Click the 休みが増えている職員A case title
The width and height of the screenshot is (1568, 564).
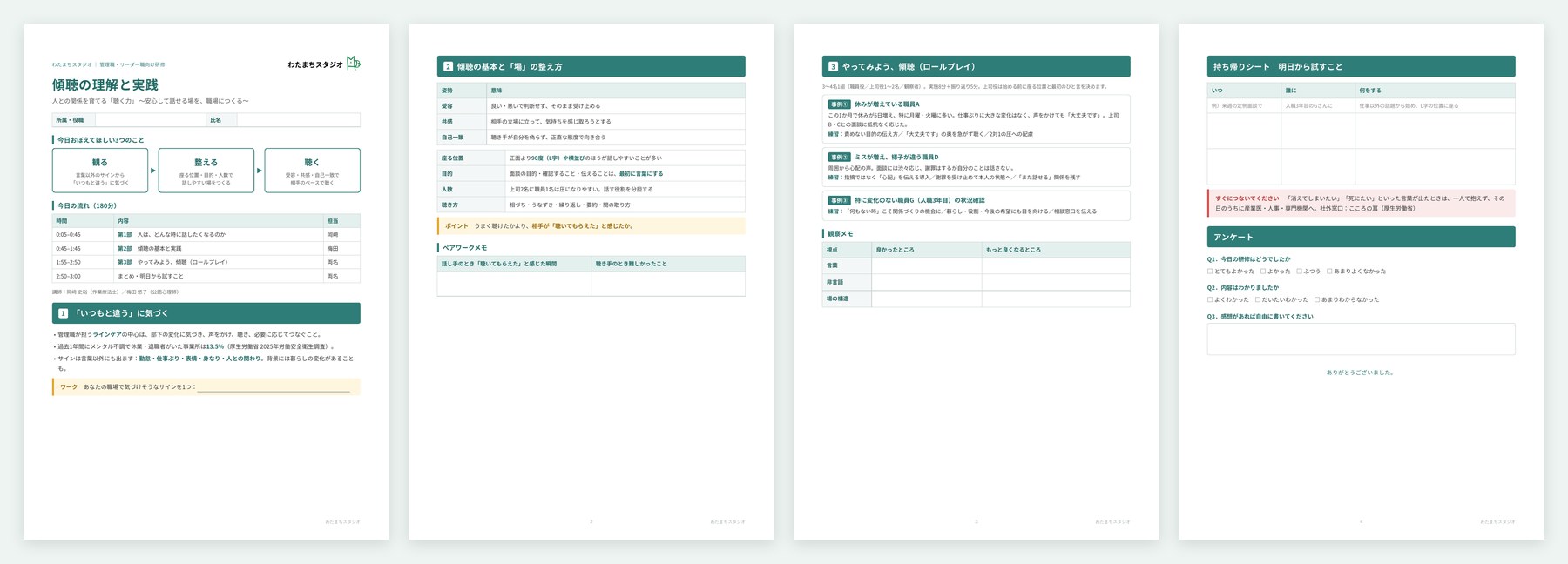pos(887,104)
